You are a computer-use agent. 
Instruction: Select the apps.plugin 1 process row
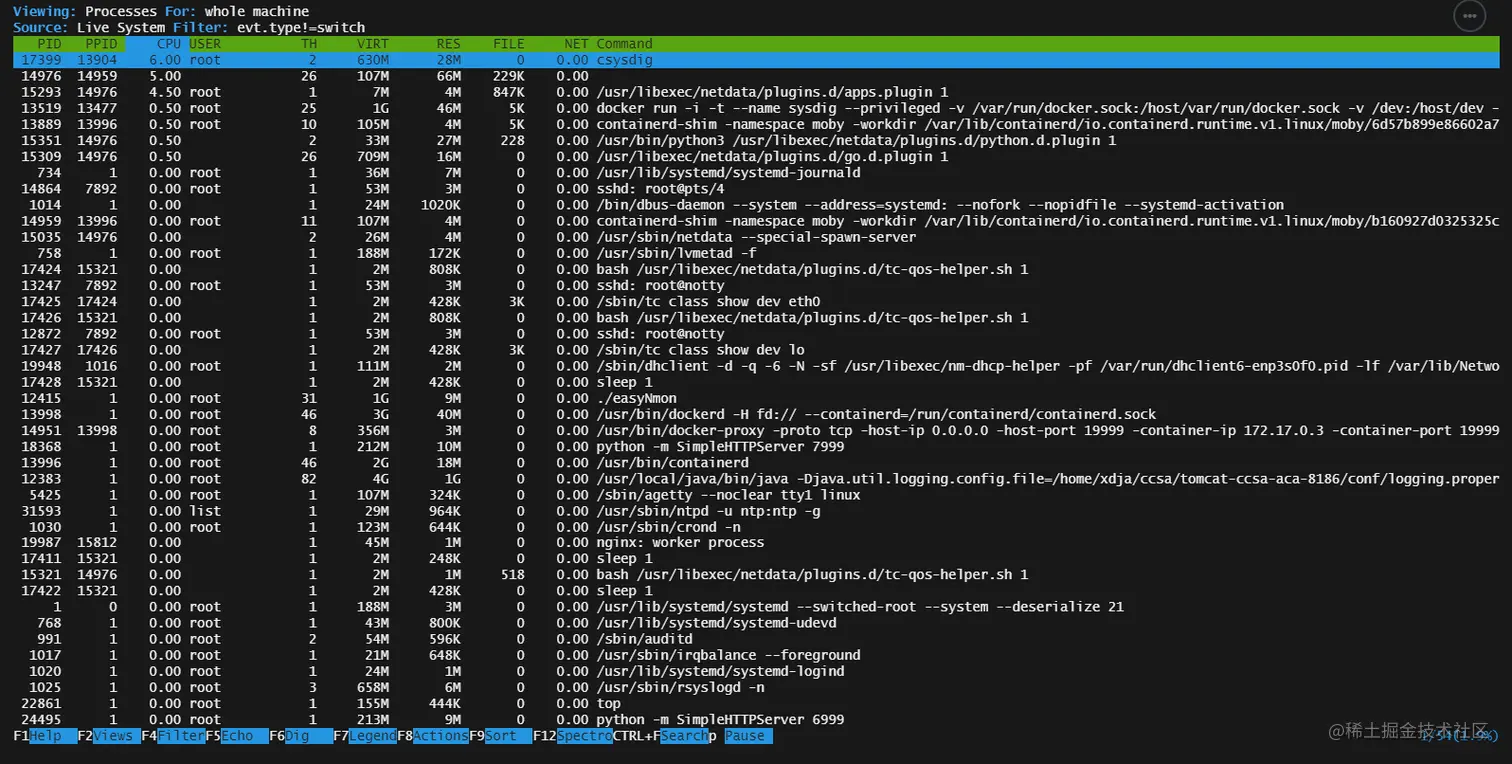click(756, 92)
